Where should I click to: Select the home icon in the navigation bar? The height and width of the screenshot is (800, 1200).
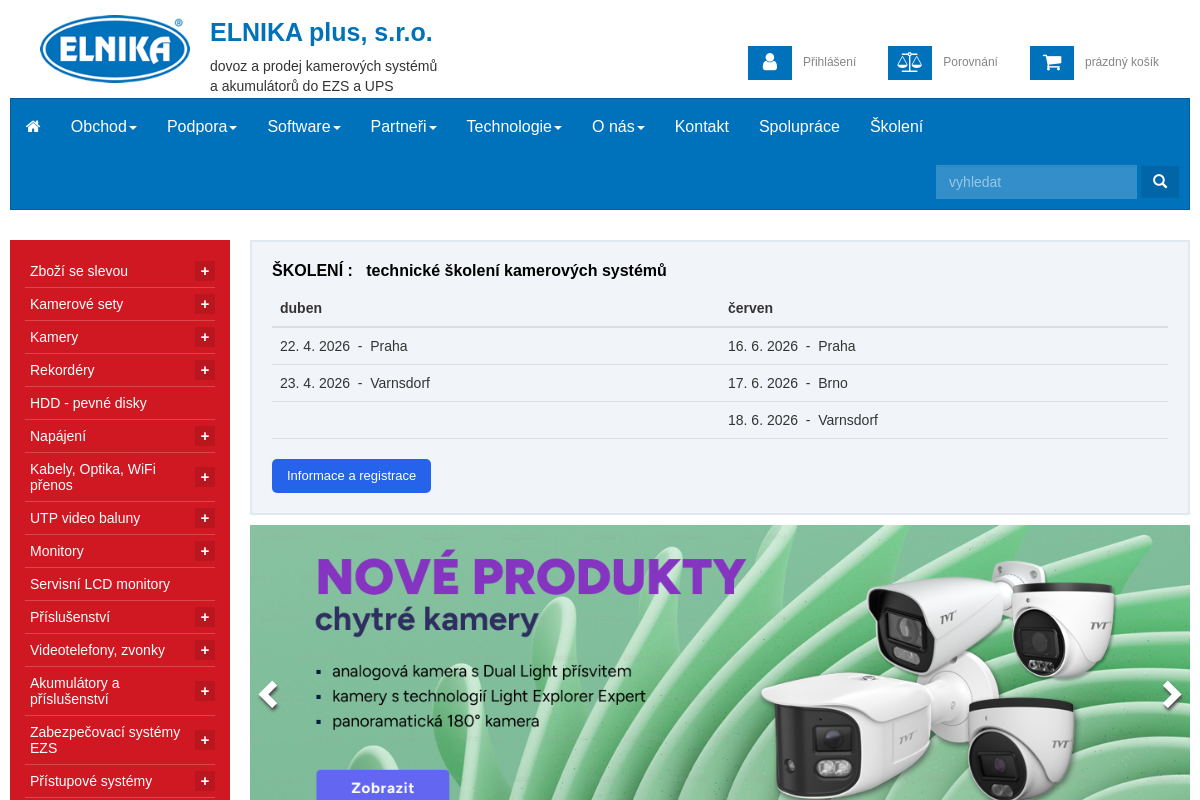pos(33,126)
